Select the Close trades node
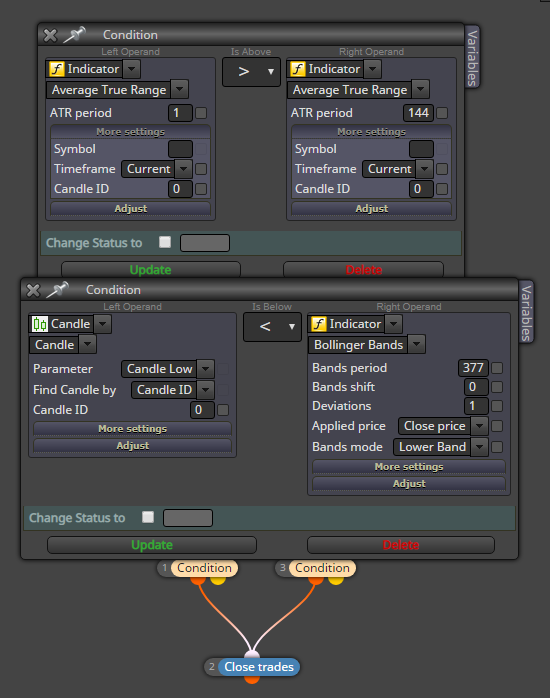This screenshot has height=698, width=550. (259, 667)
